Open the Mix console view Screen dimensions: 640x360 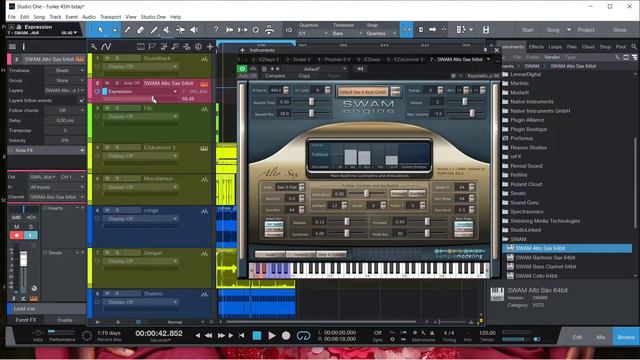pyautogui.click(x=600, y=337)
